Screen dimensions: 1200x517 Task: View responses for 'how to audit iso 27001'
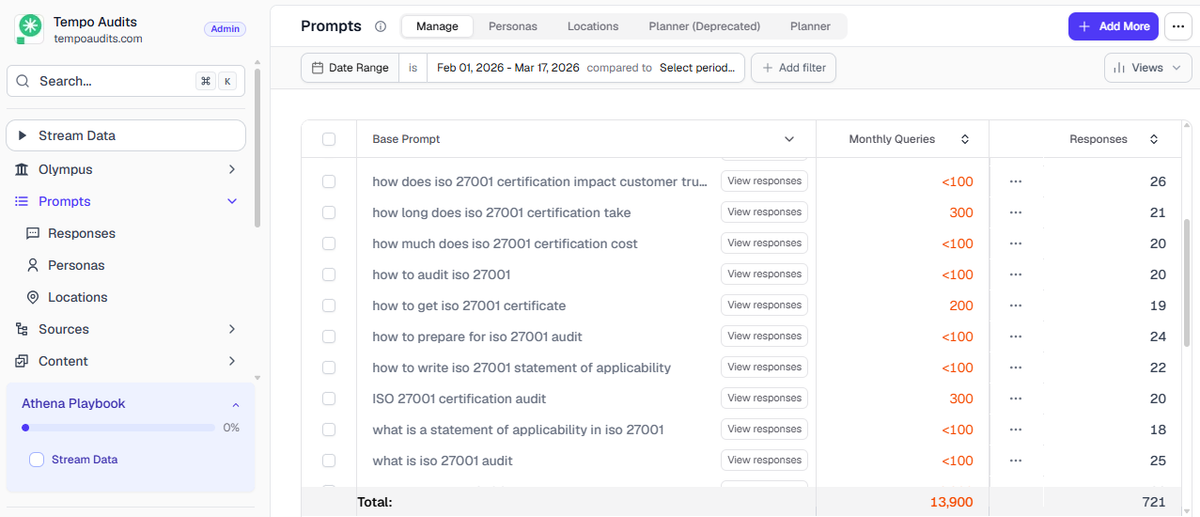pos(764,275)
